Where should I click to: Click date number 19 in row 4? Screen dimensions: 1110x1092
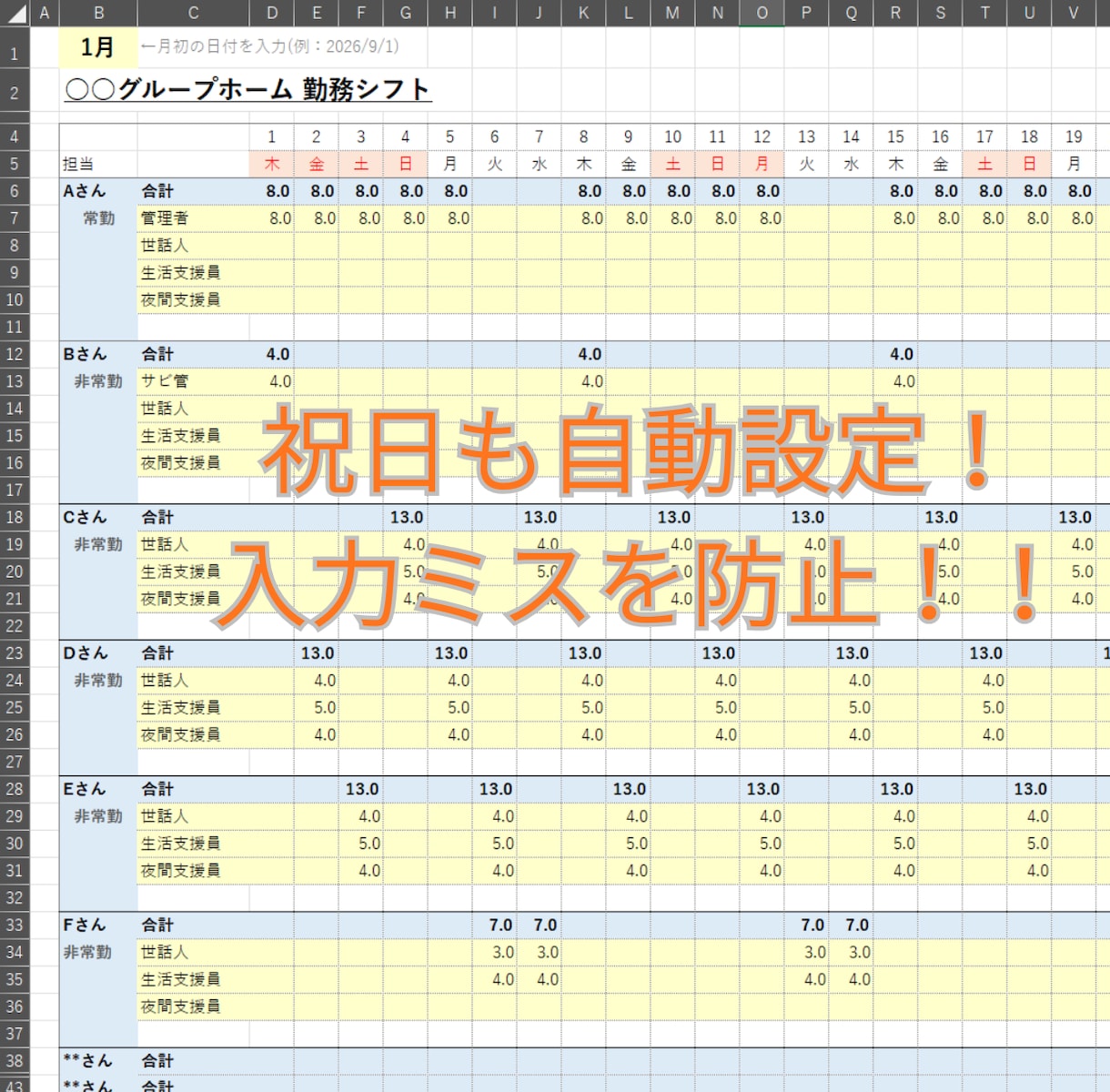point(1074,136)
